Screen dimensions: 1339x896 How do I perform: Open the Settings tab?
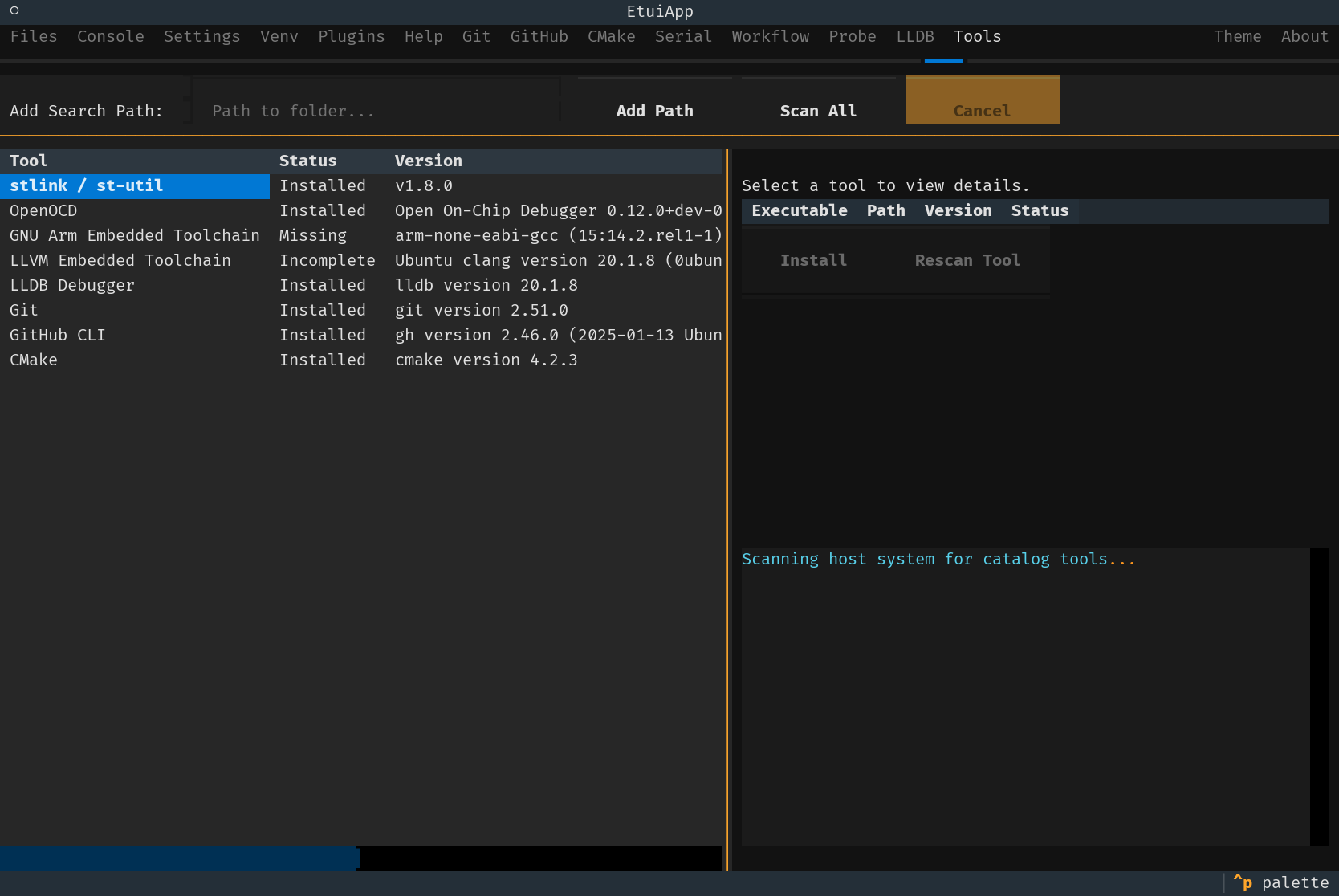click(202, 36)
